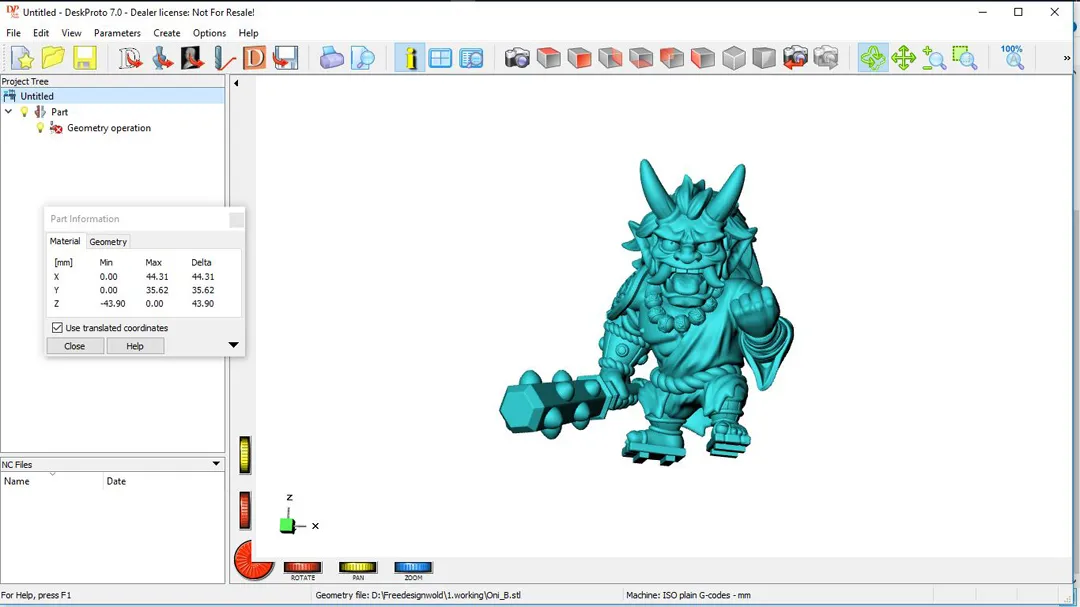Sort NC files by the Name column
1080x607 pixels.
[52, 481]
